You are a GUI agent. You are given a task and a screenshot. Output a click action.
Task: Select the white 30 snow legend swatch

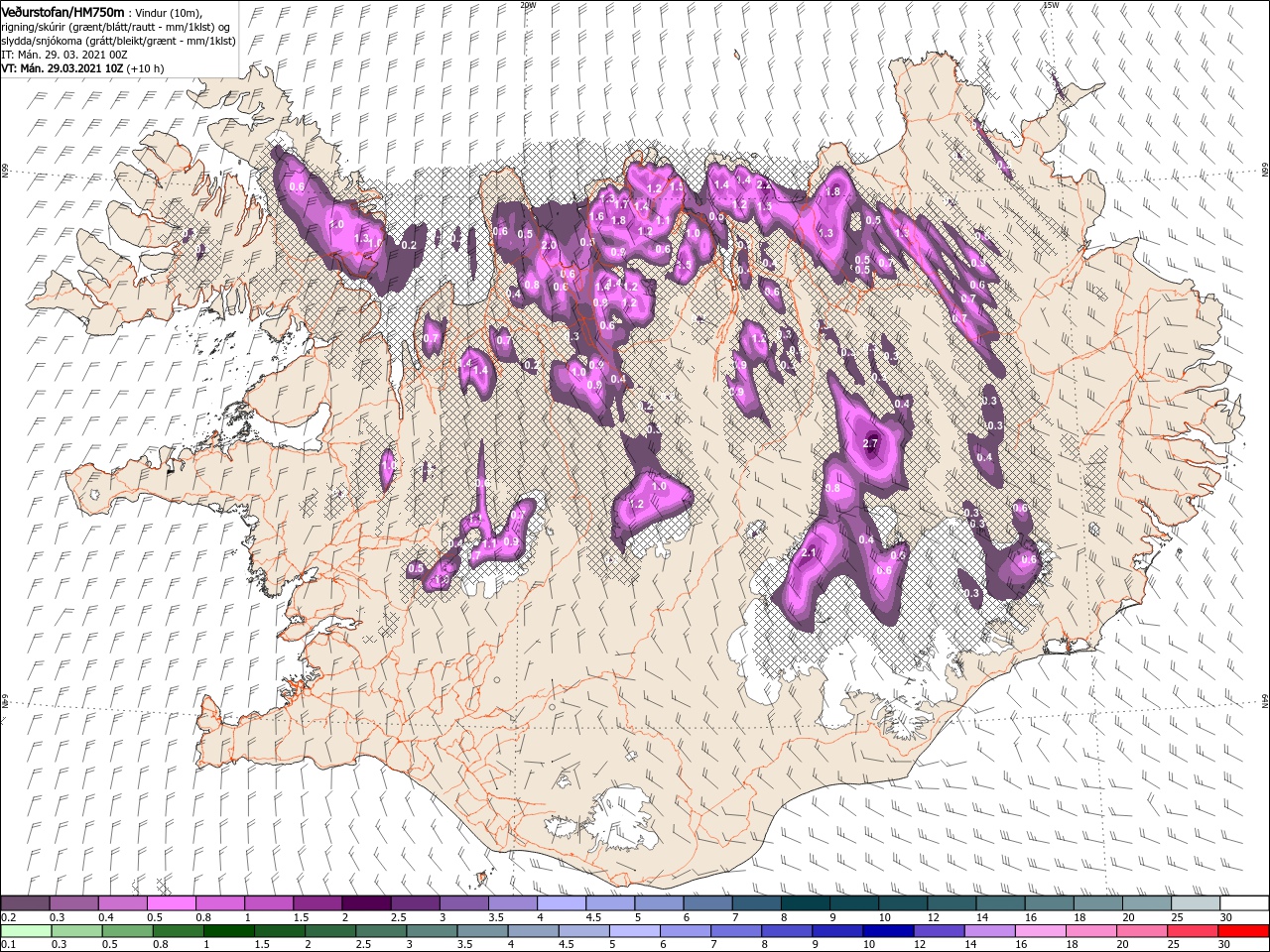tap(1244, 903)
